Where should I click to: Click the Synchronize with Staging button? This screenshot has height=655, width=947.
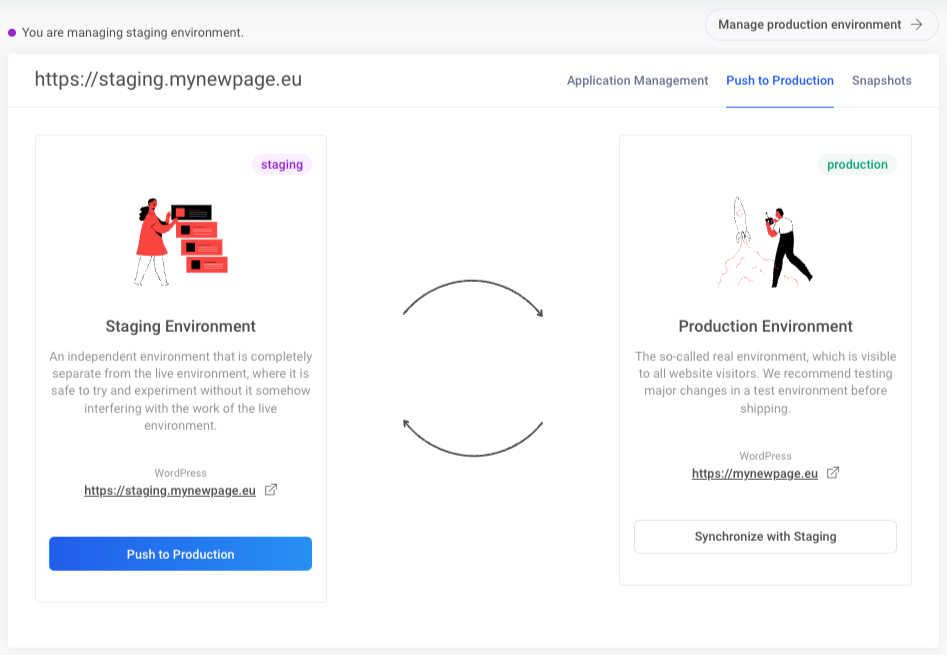(765, 537)
